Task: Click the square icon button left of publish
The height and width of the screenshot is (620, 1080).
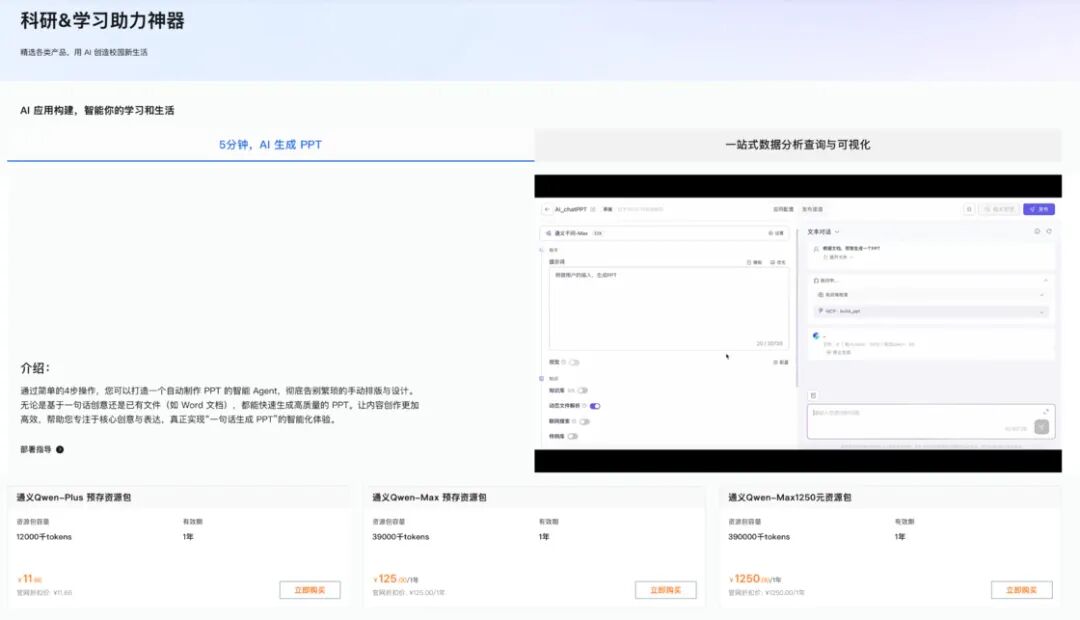Action: pos(968,209)
